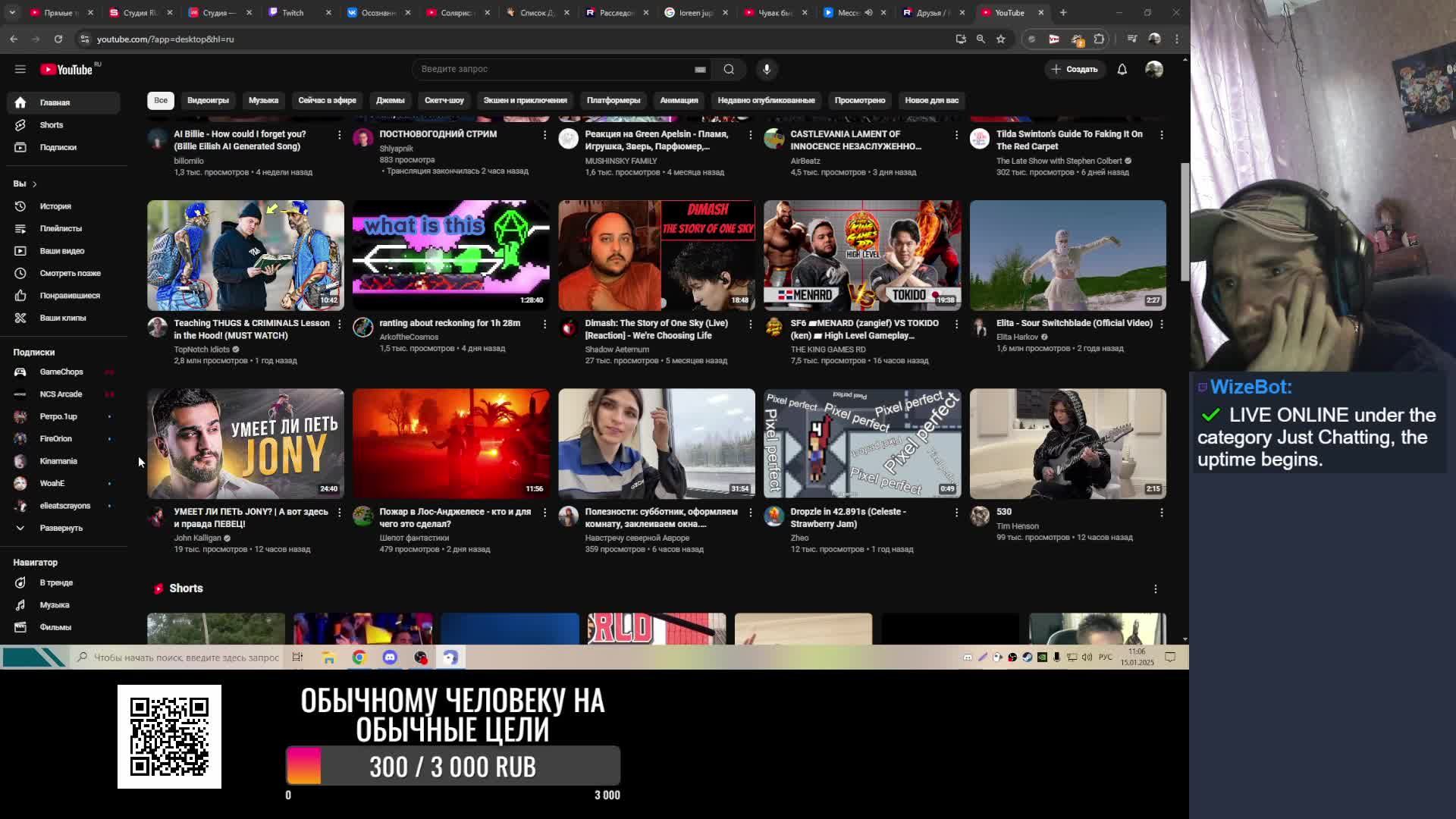Click the search magnifier button
Image resolution: width=1456 pixels, height=819 pixels.
[x=729, y=69]
